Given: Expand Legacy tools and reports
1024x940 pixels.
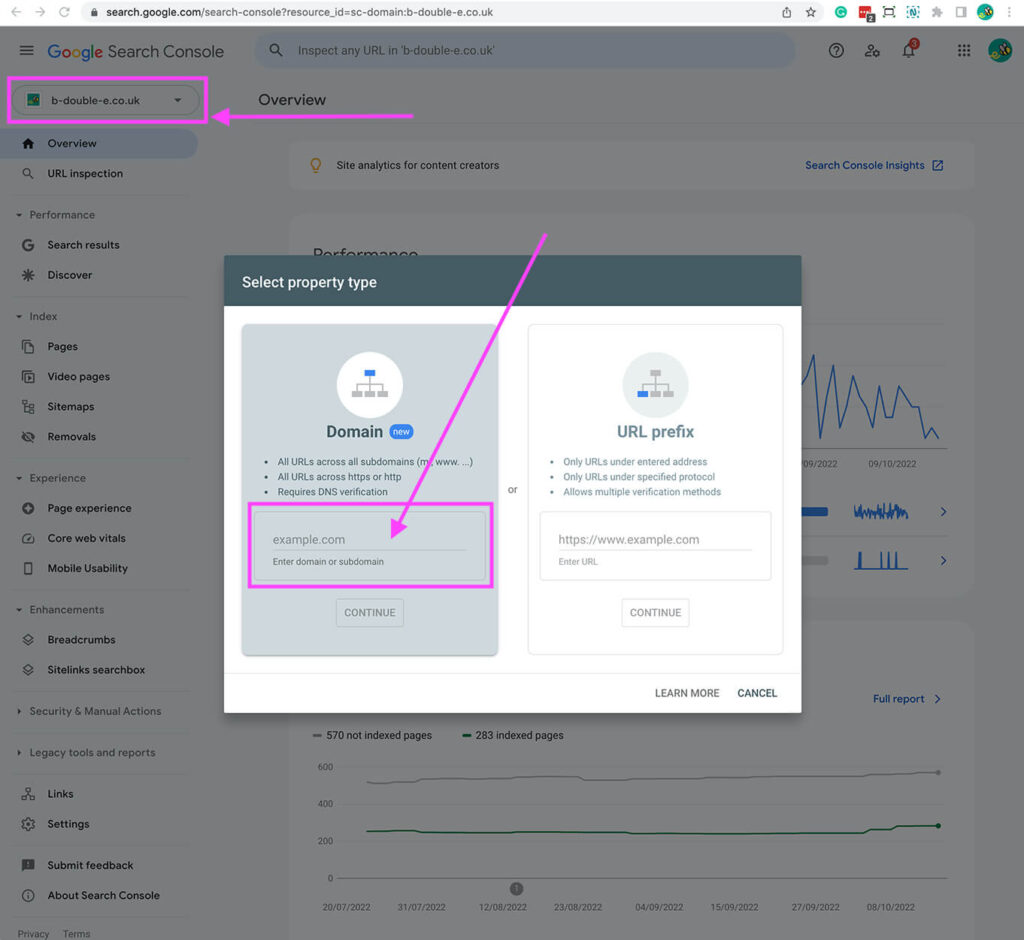Looking at the screenshot, I should (x=19, y=753).
